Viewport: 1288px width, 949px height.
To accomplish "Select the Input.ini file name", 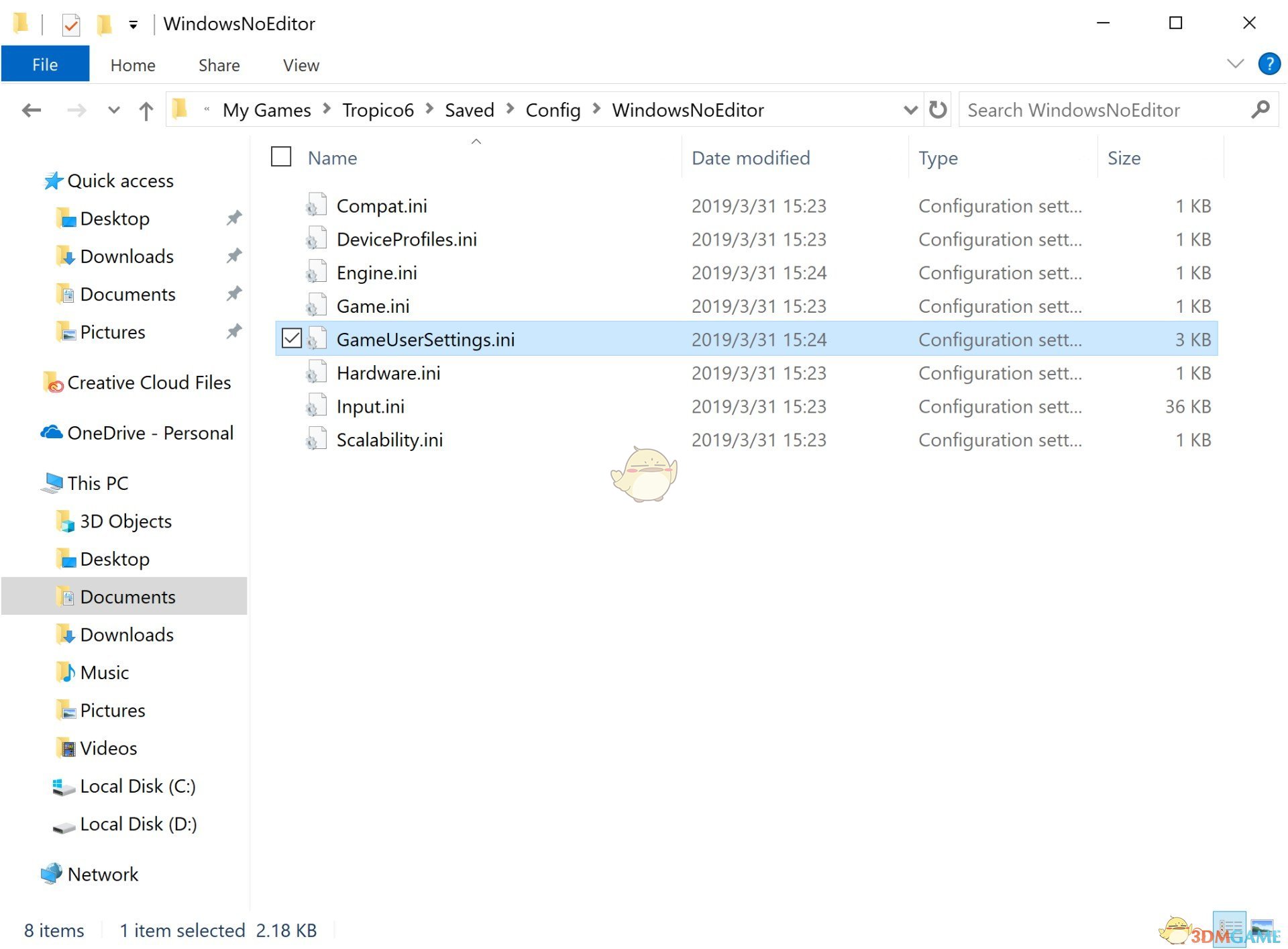I will (x=370, y=407).
